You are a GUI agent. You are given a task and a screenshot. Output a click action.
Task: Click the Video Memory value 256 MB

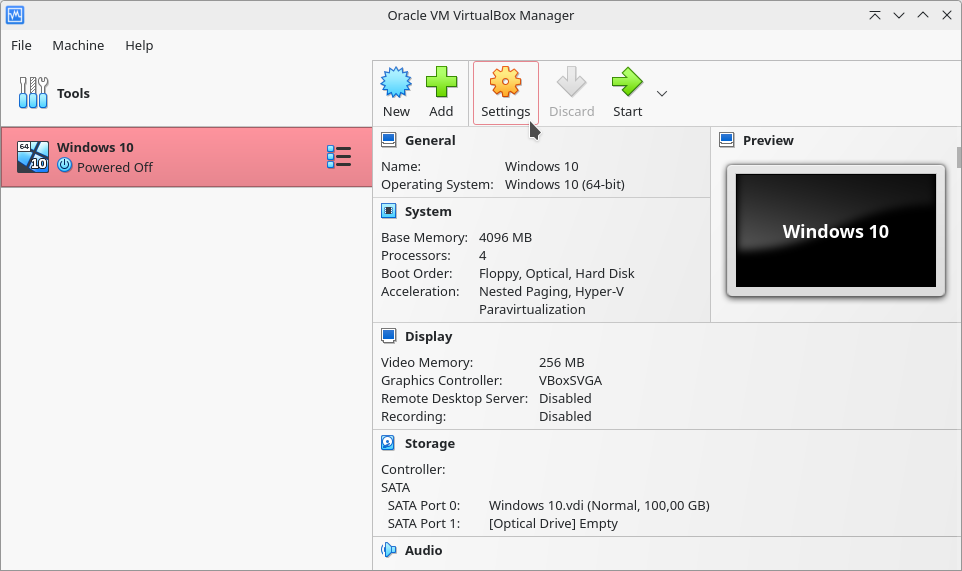point(561,362)
